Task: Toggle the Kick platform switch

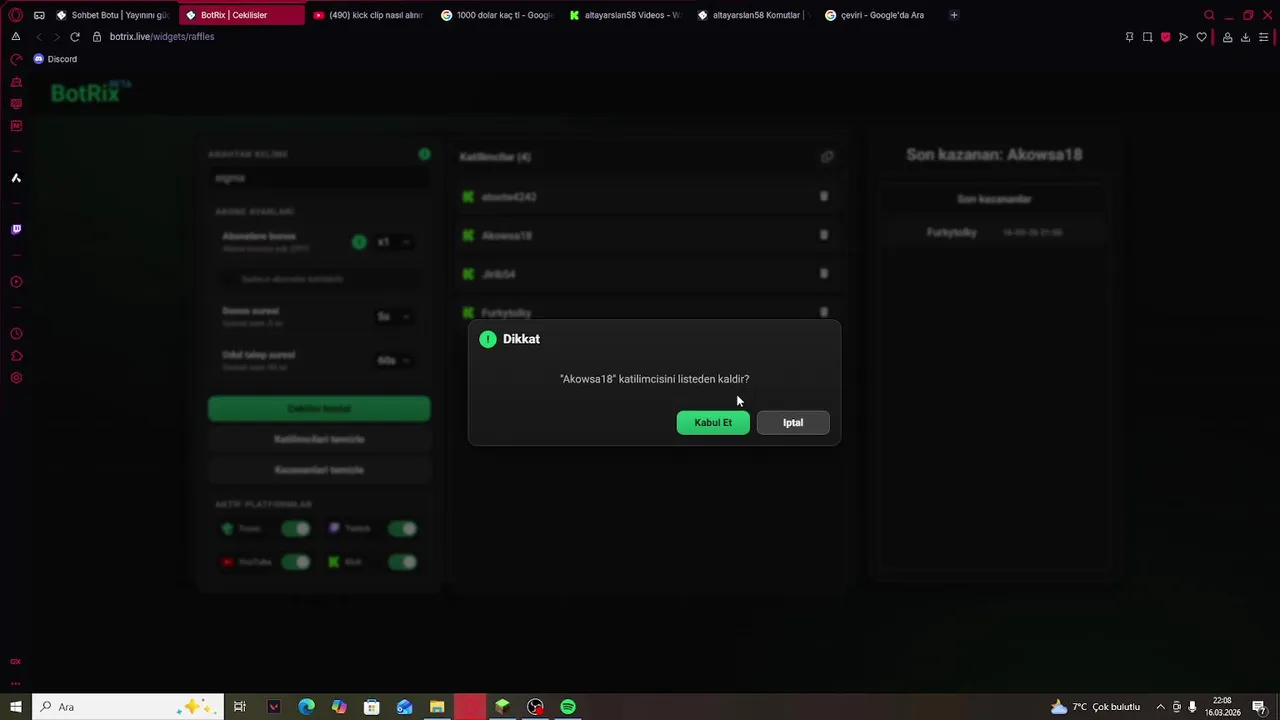Action: [x=402, y=562]
